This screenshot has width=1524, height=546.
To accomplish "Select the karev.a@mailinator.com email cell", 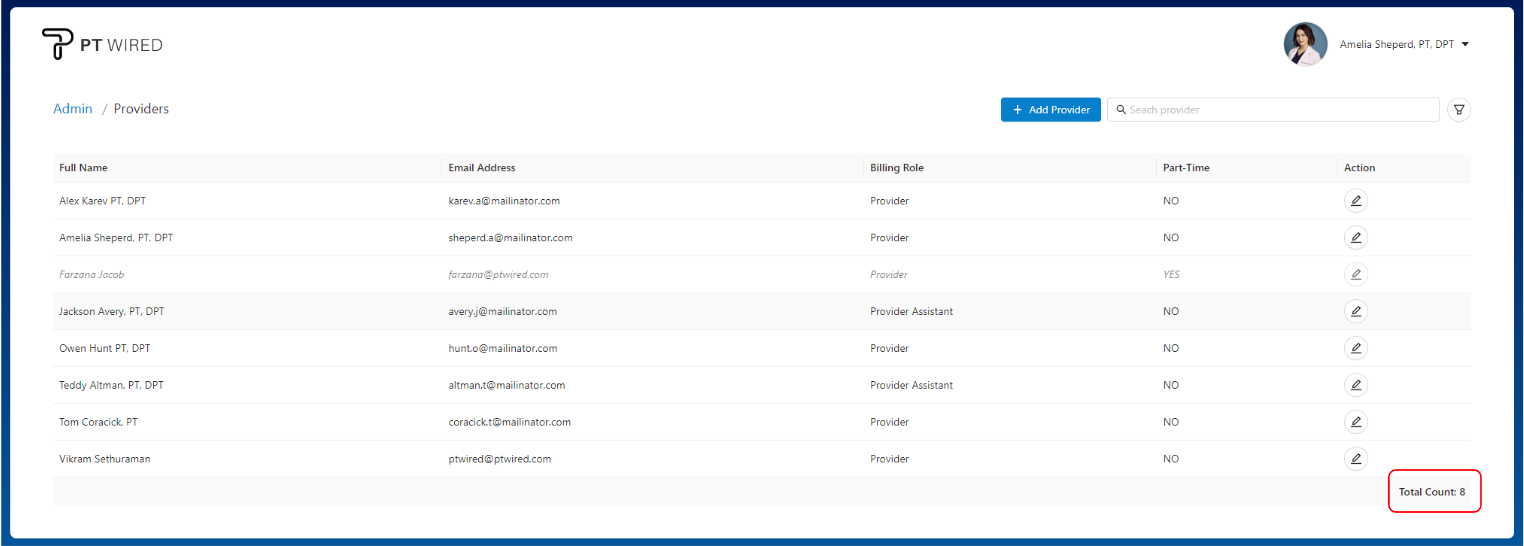I will (504, 201).
